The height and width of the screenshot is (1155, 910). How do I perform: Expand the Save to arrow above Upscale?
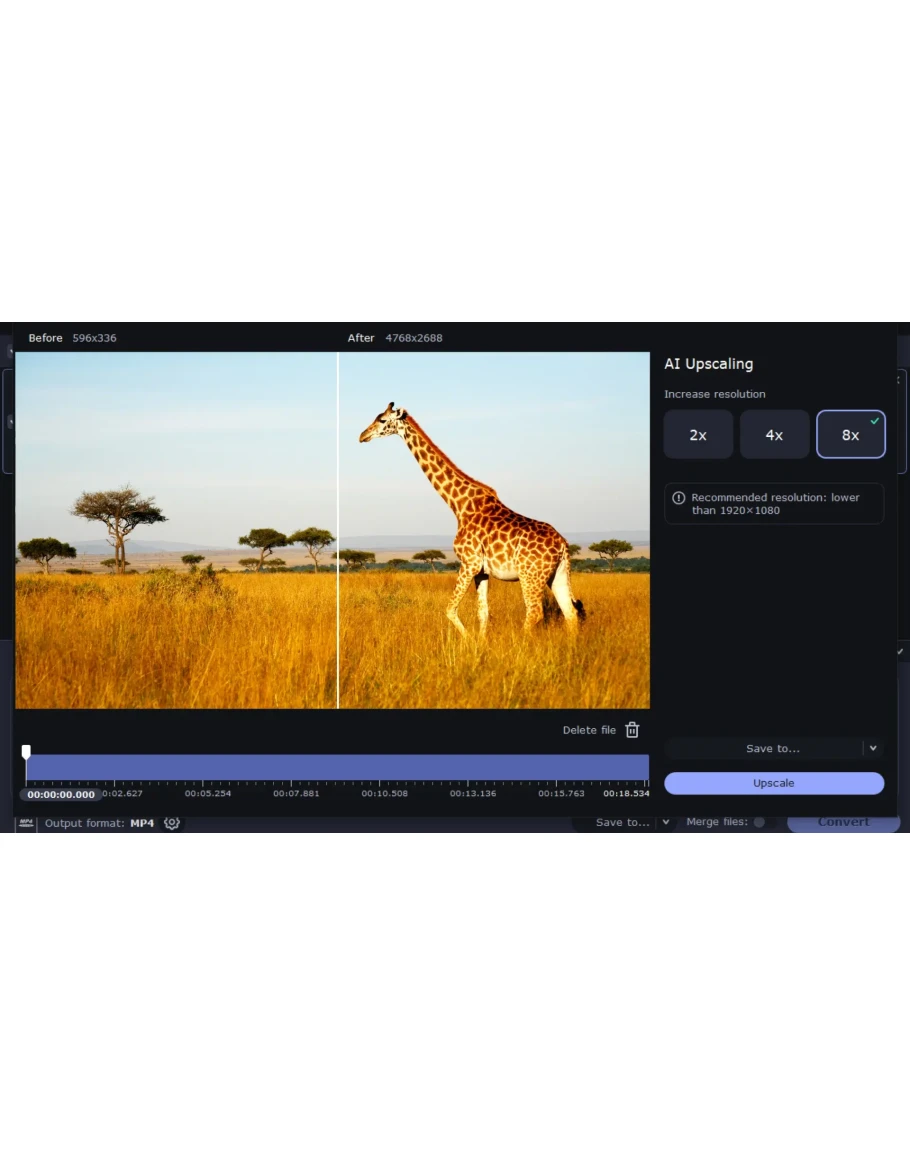(x=873, y=748)
